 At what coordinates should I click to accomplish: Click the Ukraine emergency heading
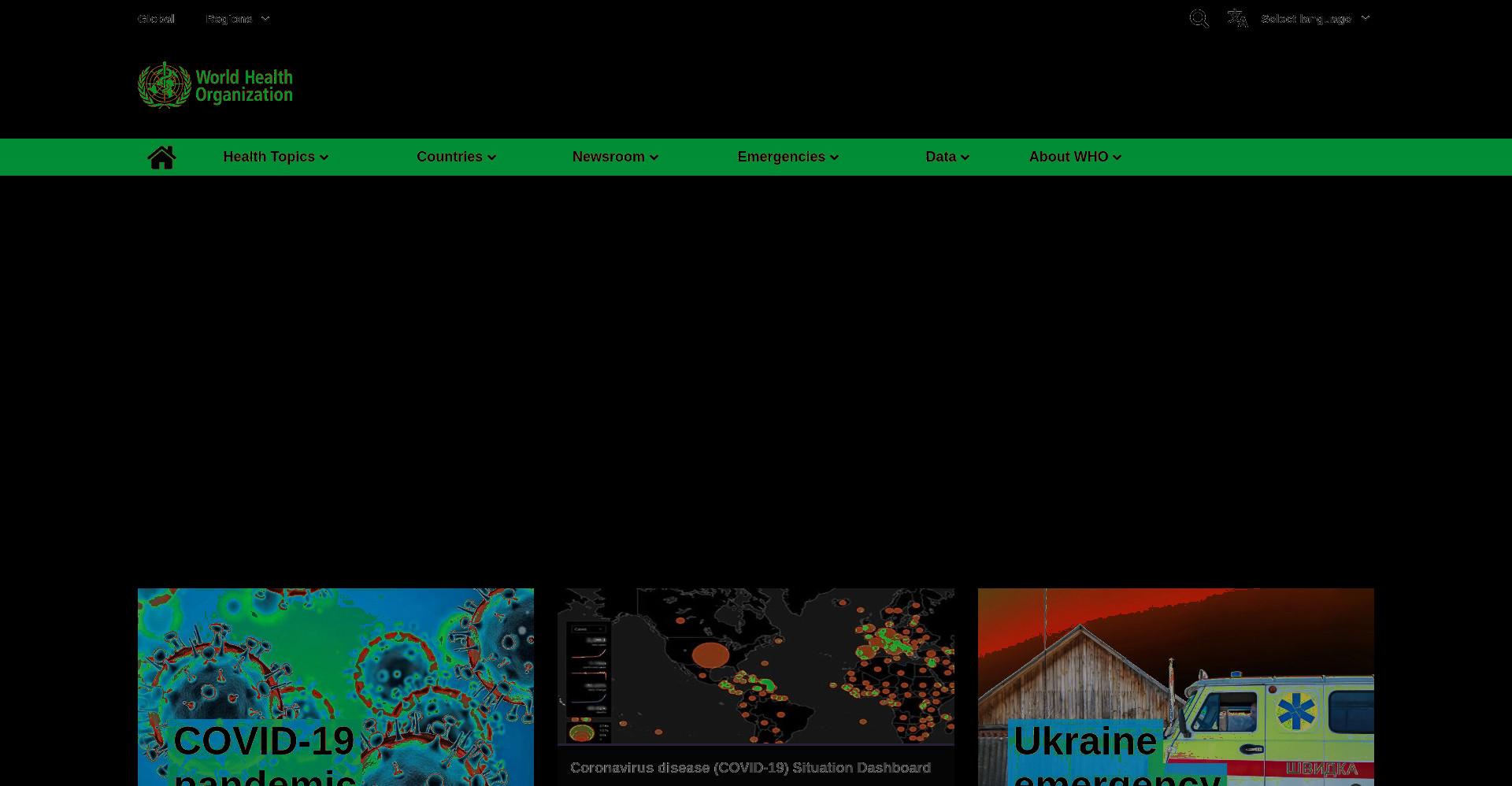[1117, 754]
